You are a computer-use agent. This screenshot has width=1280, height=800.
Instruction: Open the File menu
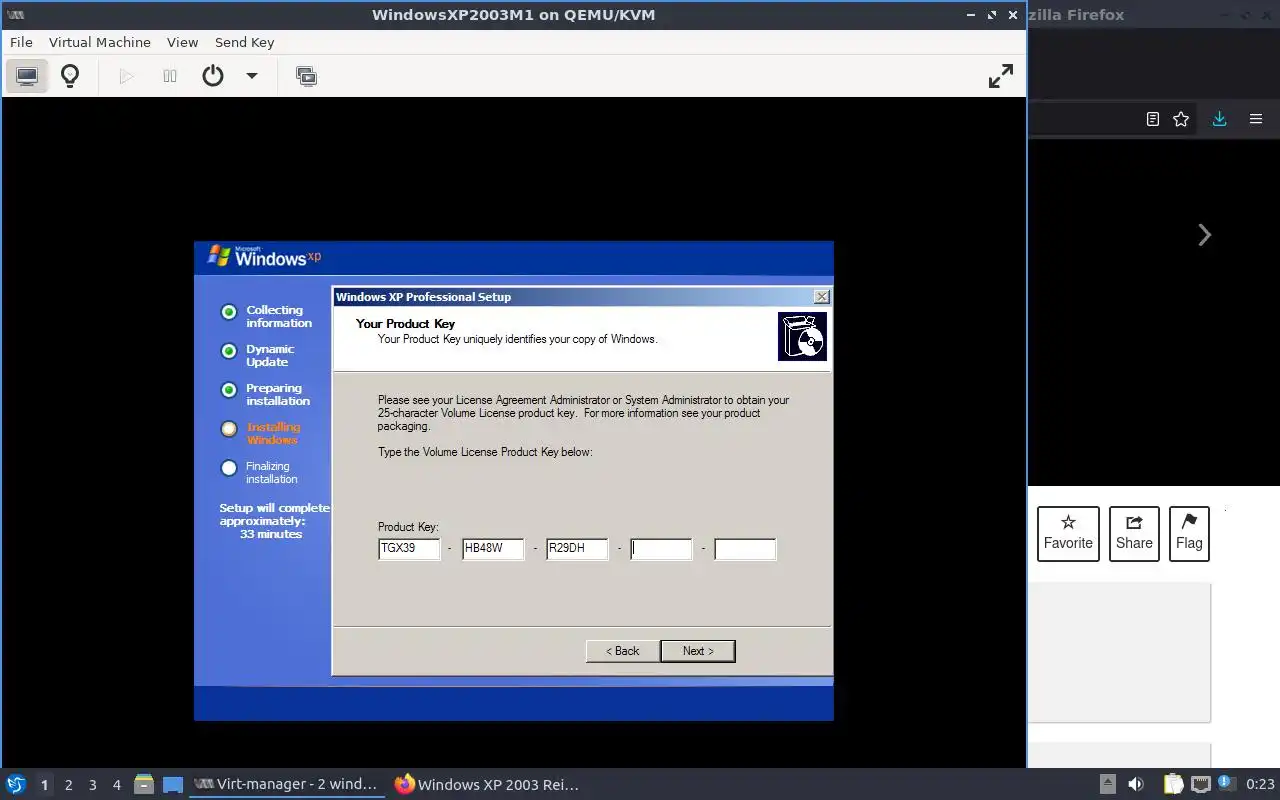coord(21,42)
